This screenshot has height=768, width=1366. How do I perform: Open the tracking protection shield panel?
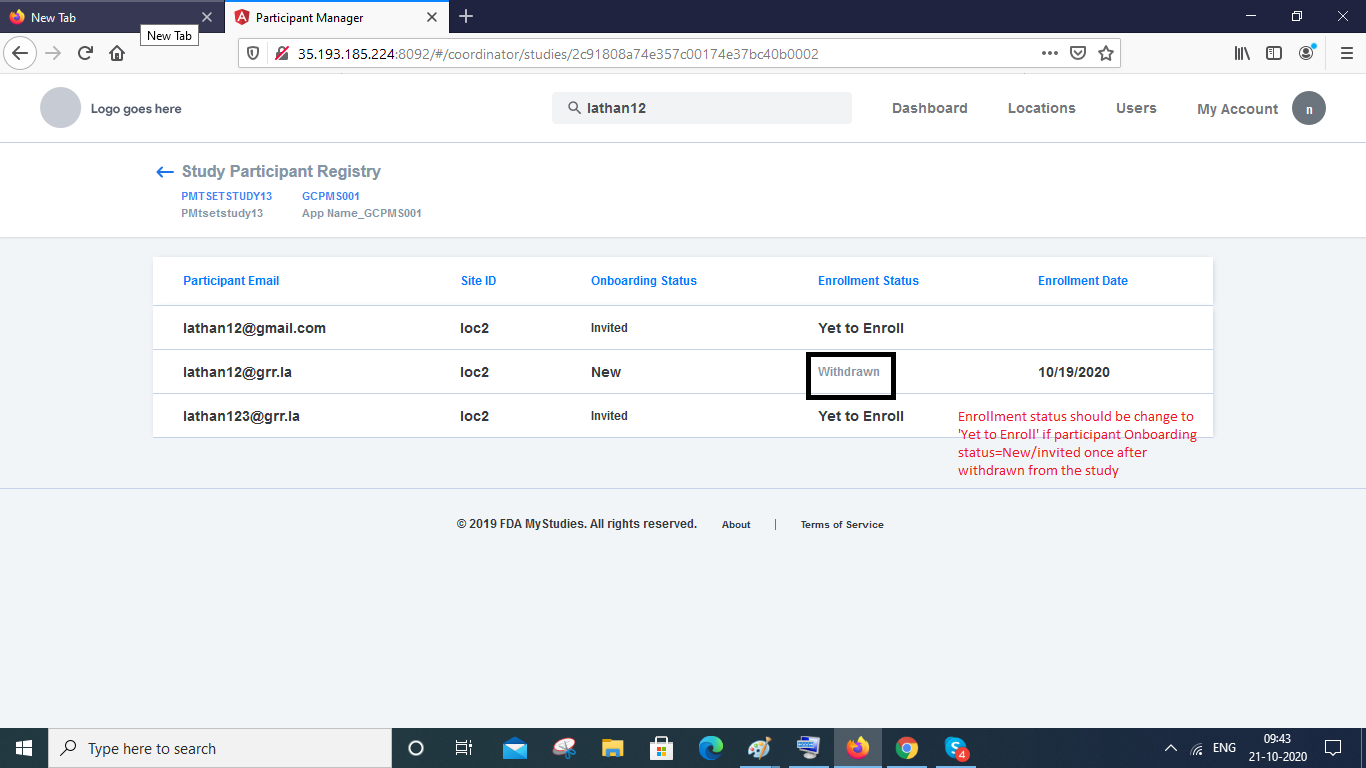coord(253,52)
